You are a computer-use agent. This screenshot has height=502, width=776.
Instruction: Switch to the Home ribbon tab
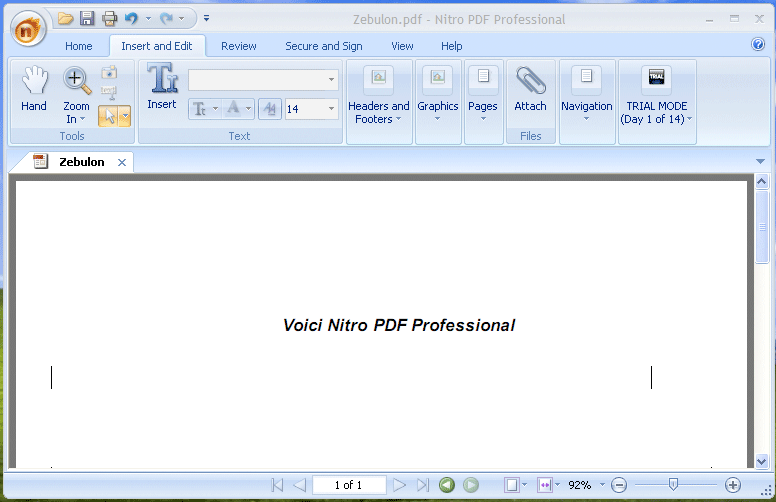79,46
